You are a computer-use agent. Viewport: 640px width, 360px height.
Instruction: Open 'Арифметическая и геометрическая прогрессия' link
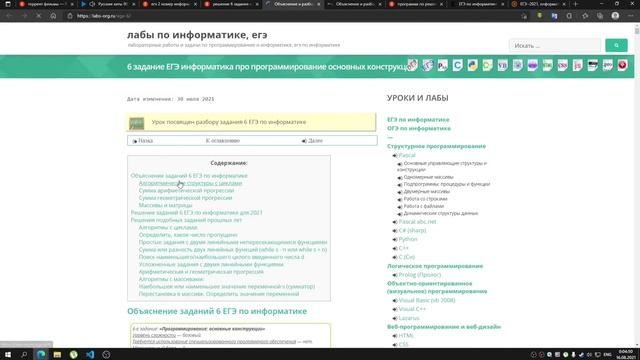[201, 272]
